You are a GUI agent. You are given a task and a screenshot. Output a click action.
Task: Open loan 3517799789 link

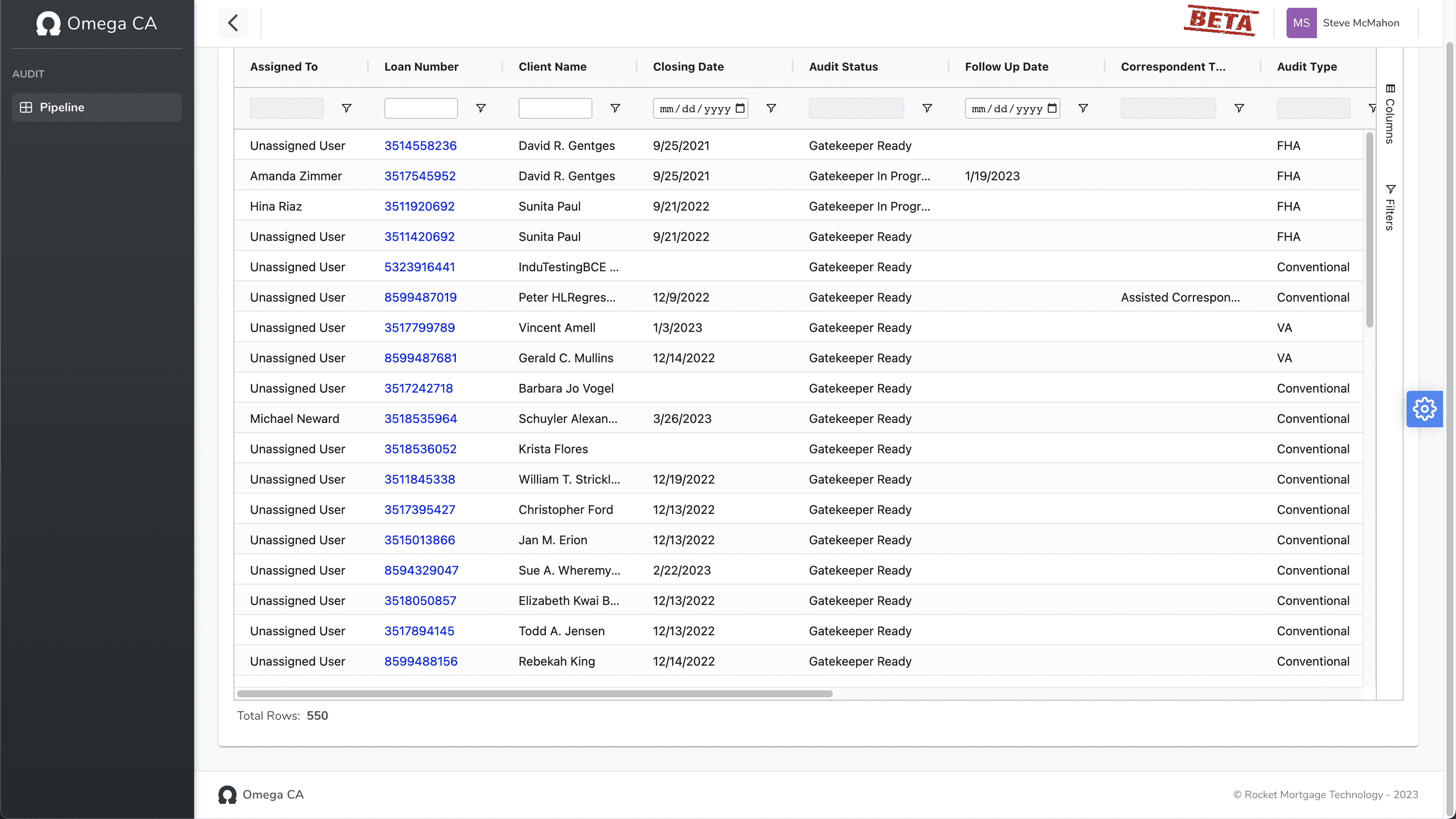(x=419, y=328)
